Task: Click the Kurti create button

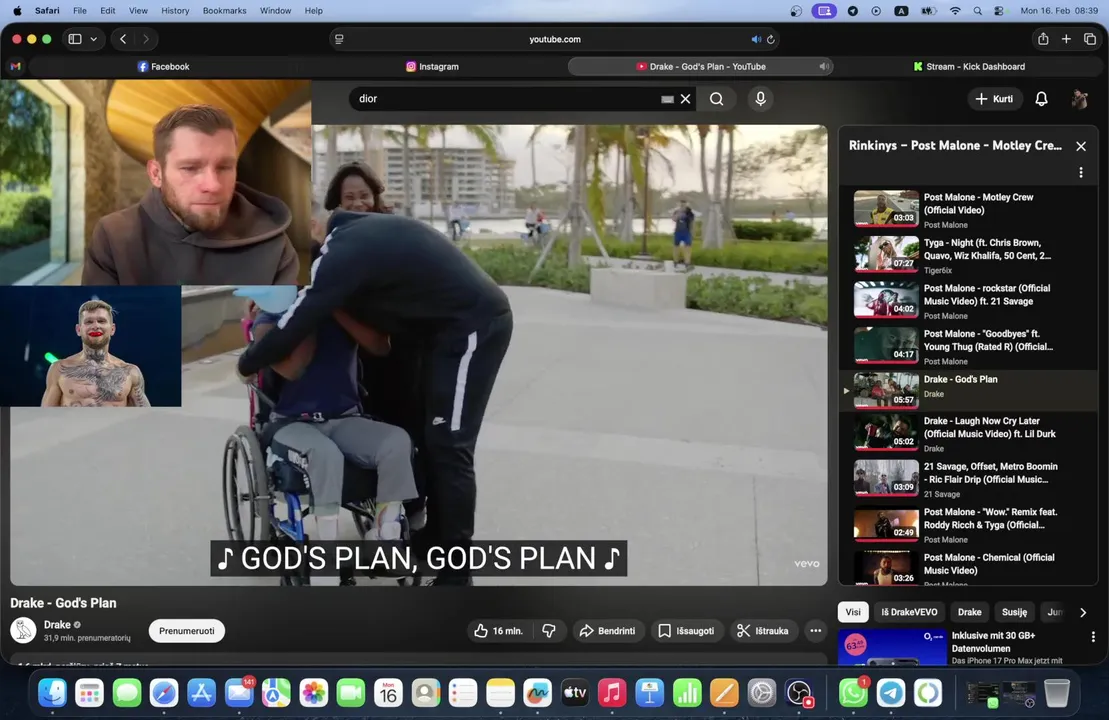Action: tap(994, 99)
